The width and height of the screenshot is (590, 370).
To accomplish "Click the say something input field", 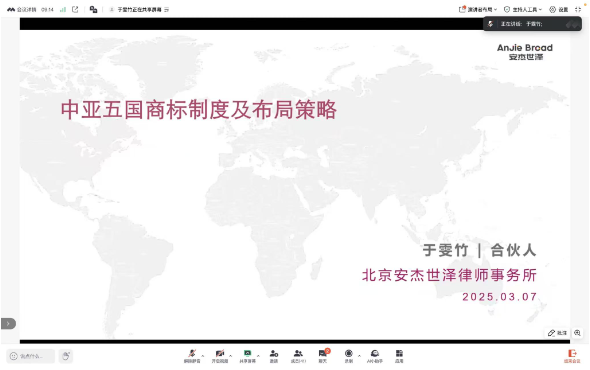I will (31, 356).
